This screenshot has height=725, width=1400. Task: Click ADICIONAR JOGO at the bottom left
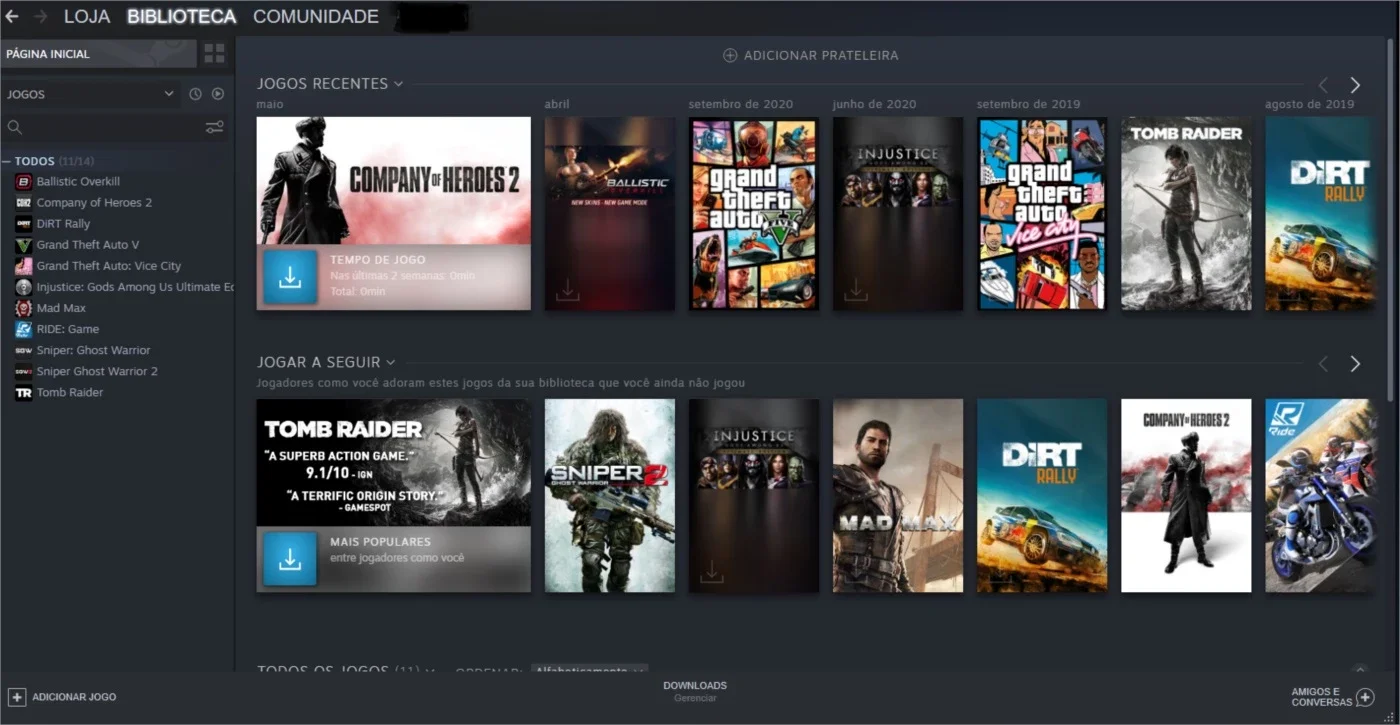point(62,697)
